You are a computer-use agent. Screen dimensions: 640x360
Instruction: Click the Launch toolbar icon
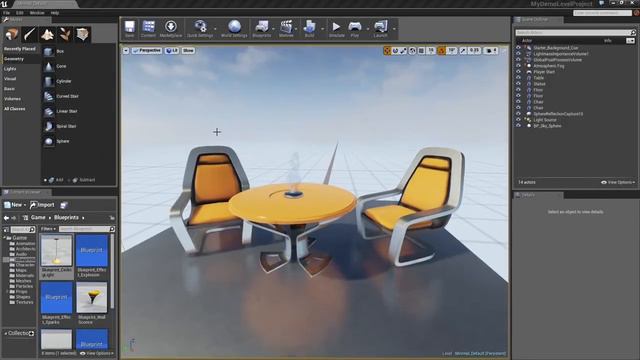click(x=380, y=29)
